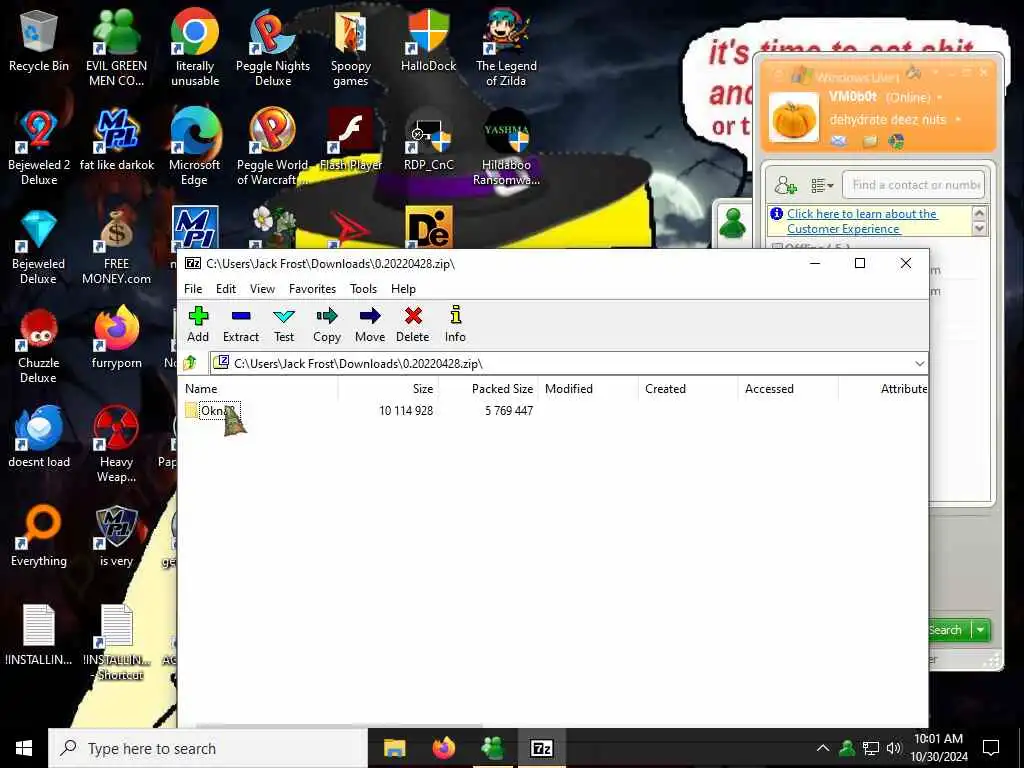Sort by the Name column
The image size is (1024, 768).
(259, 389)
